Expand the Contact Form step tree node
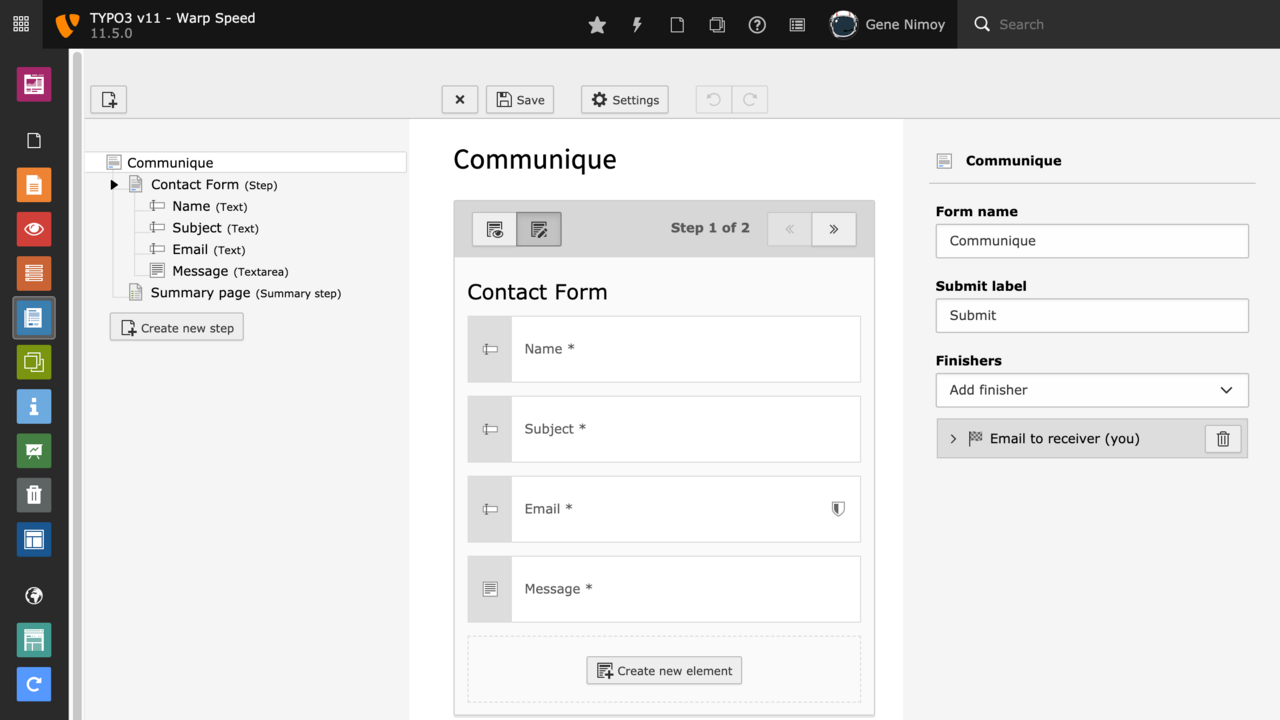Image resolution: width=1280 pixels, height=720 pixels. [114, 185]
